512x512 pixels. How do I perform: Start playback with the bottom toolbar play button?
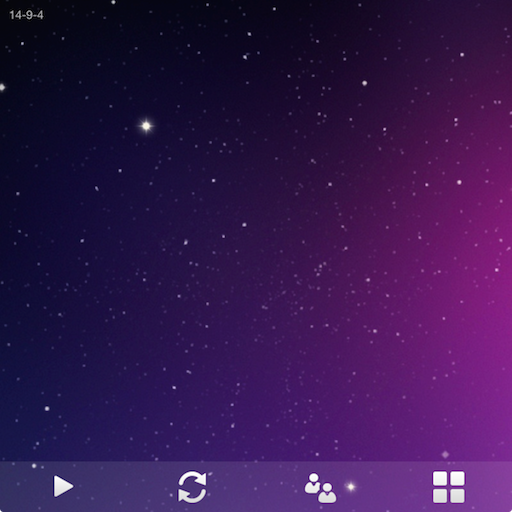(63, 486)
